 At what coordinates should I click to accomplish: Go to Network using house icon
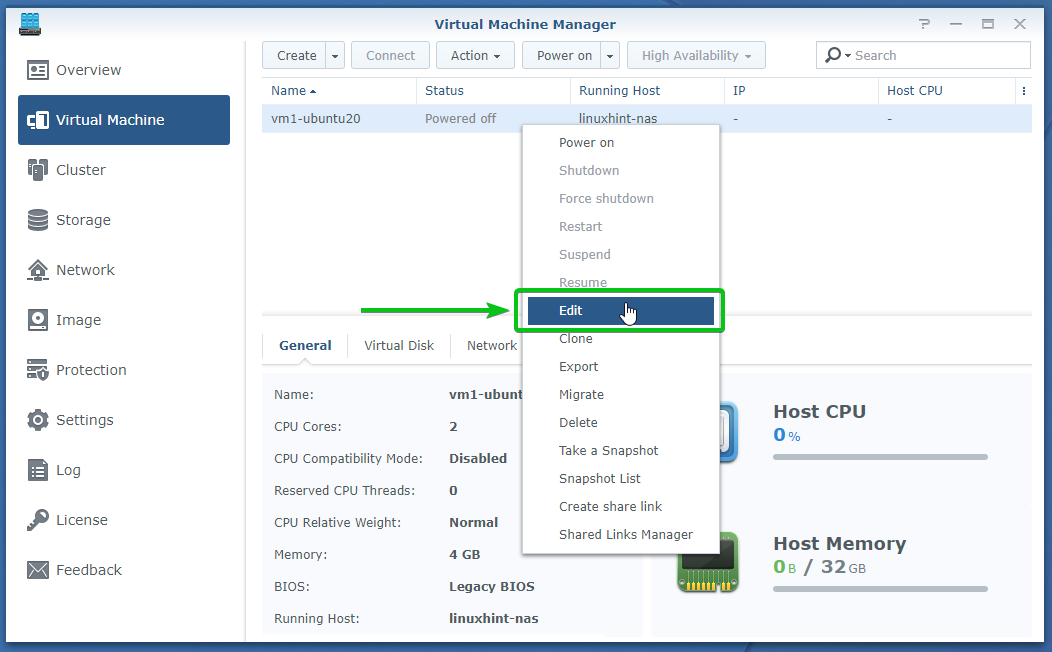point(38,270)
